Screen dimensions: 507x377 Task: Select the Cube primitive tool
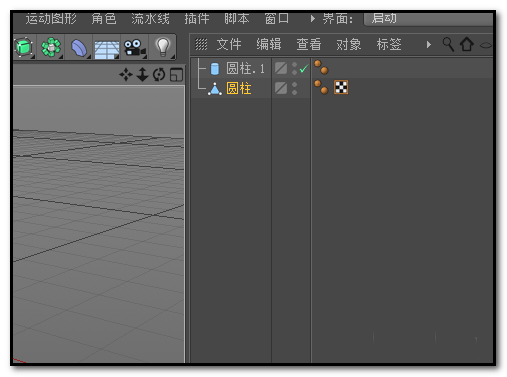pyautogui.click(x=23, y=47)
